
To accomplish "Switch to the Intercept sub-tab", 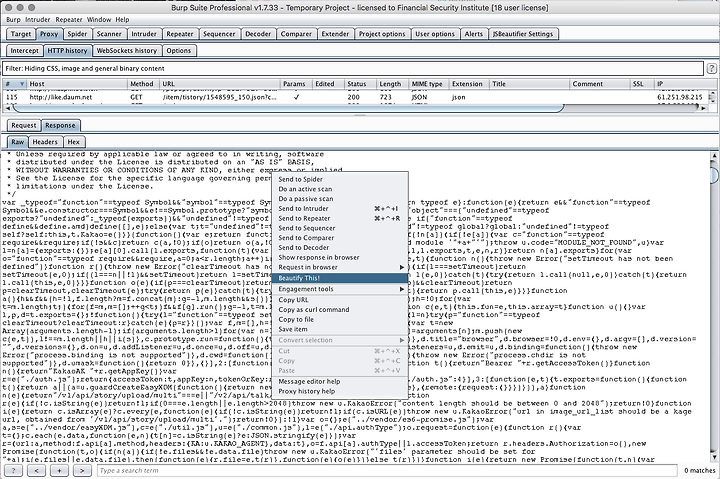I will point(24,51).
